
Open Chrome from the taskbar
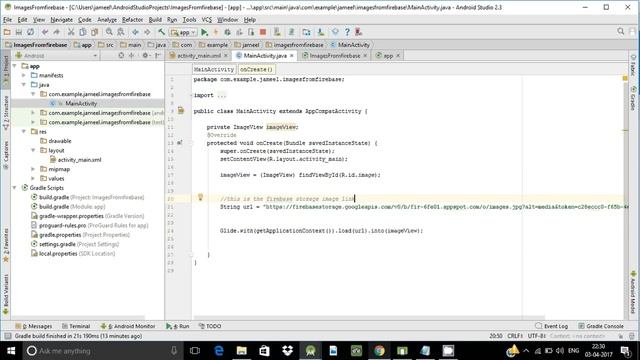click(379, 351)
